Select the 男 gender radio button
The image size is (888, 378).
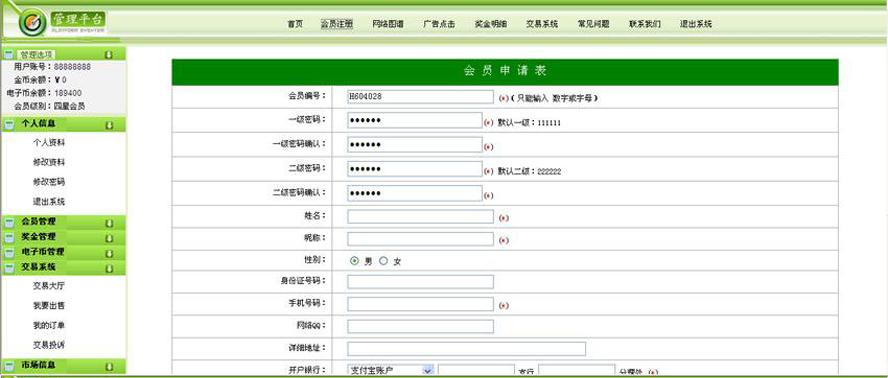(x=355, y=261)
